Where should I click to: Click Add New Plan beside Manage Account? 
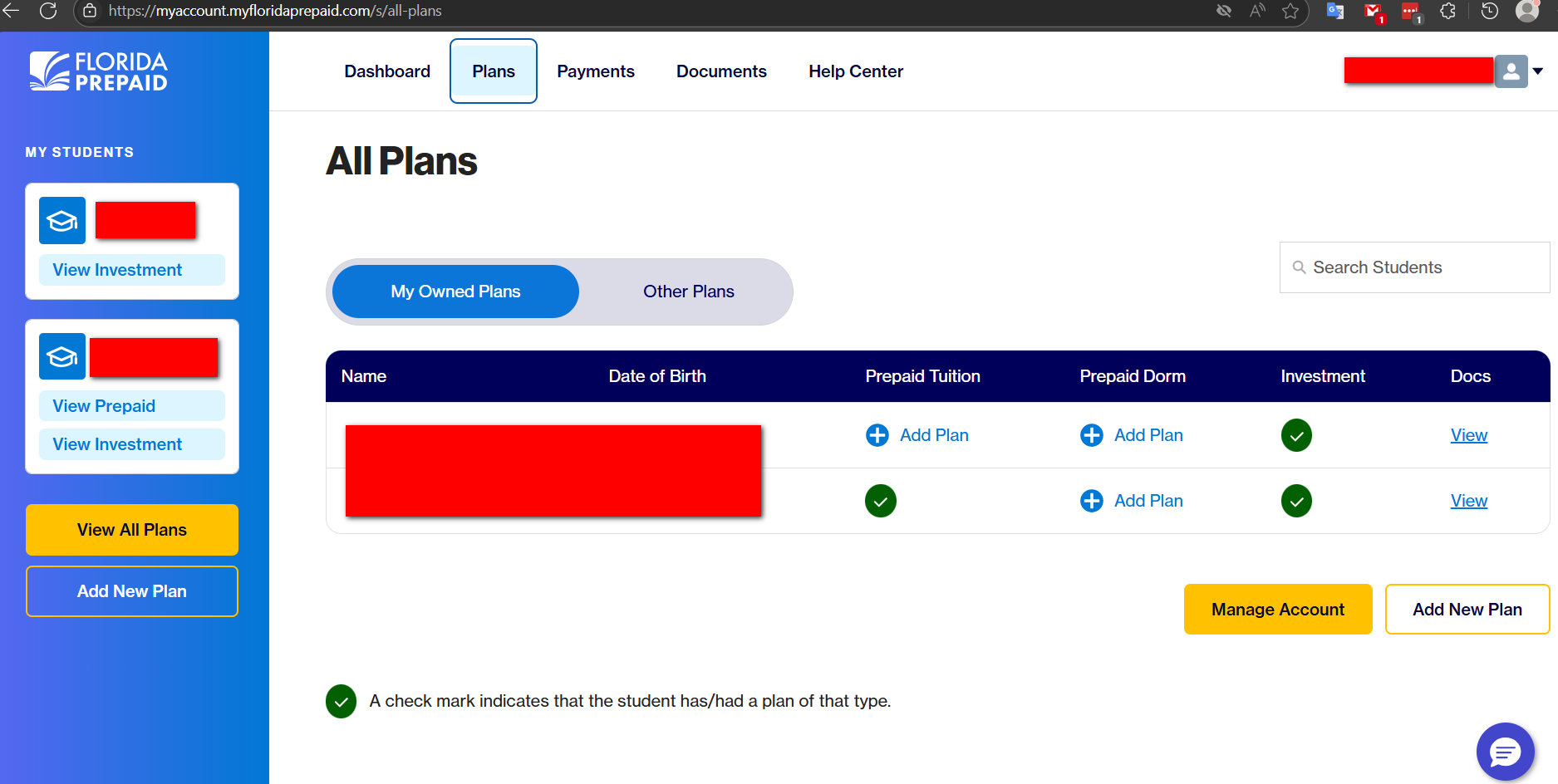pyautogui.click(x=1467, y=610)
